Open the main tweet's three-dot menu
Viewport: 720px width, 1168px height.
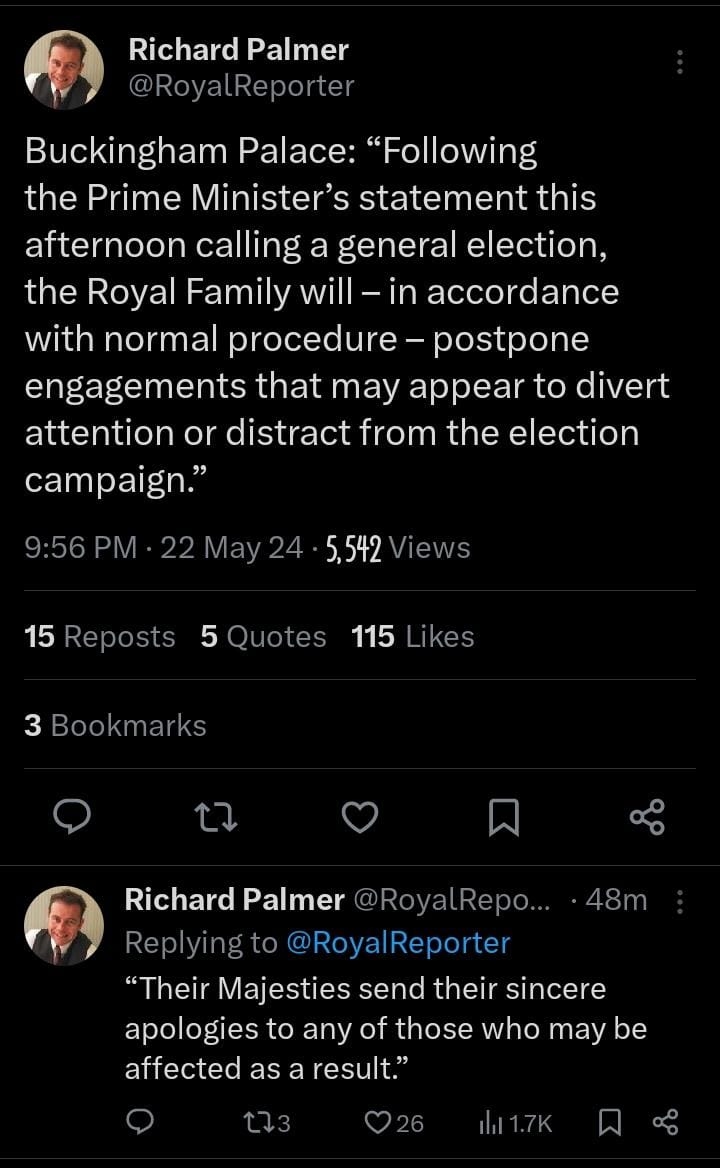tap(680, 62)
